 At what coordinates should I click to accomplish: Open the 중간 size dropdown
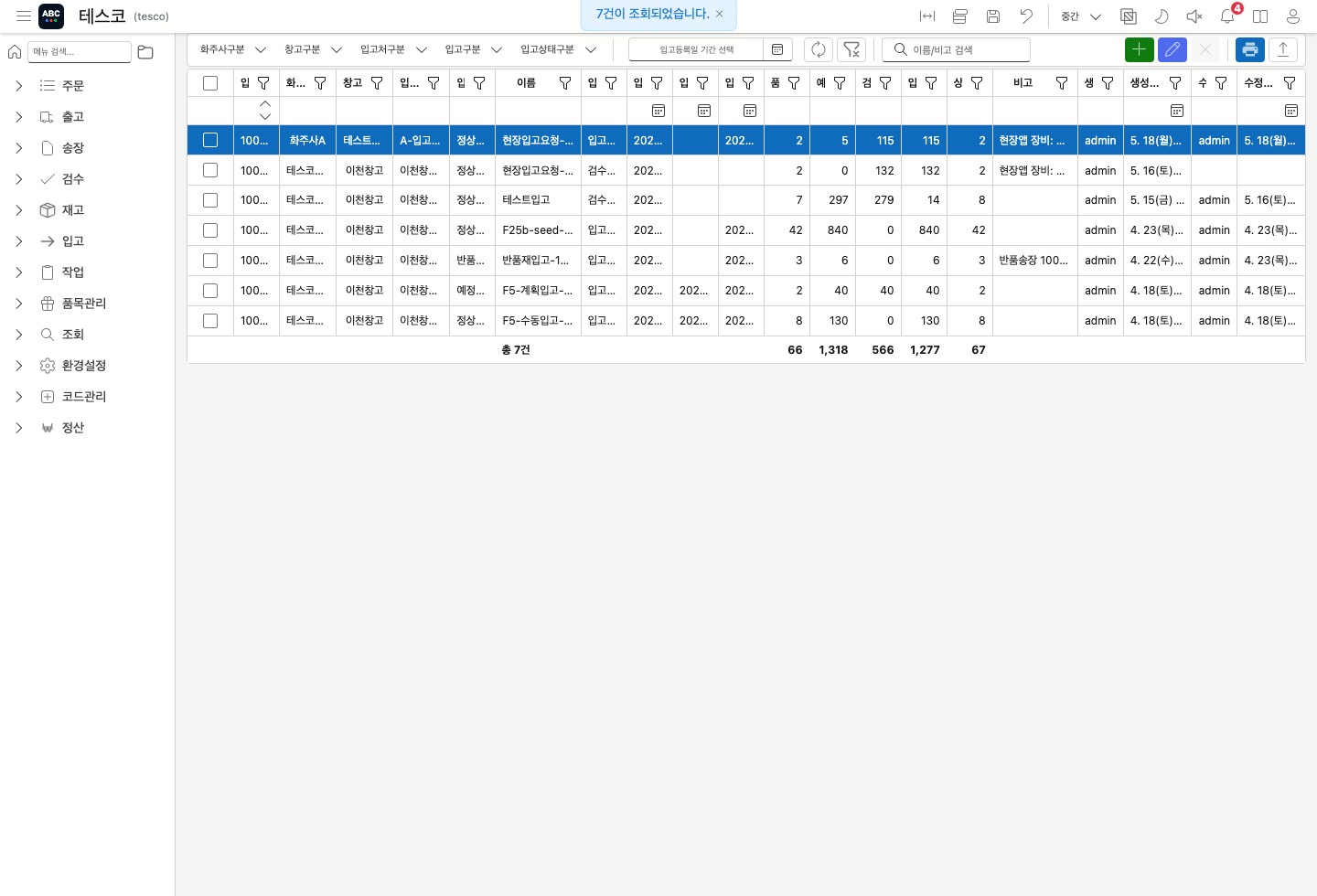[x=1081, y=16]
